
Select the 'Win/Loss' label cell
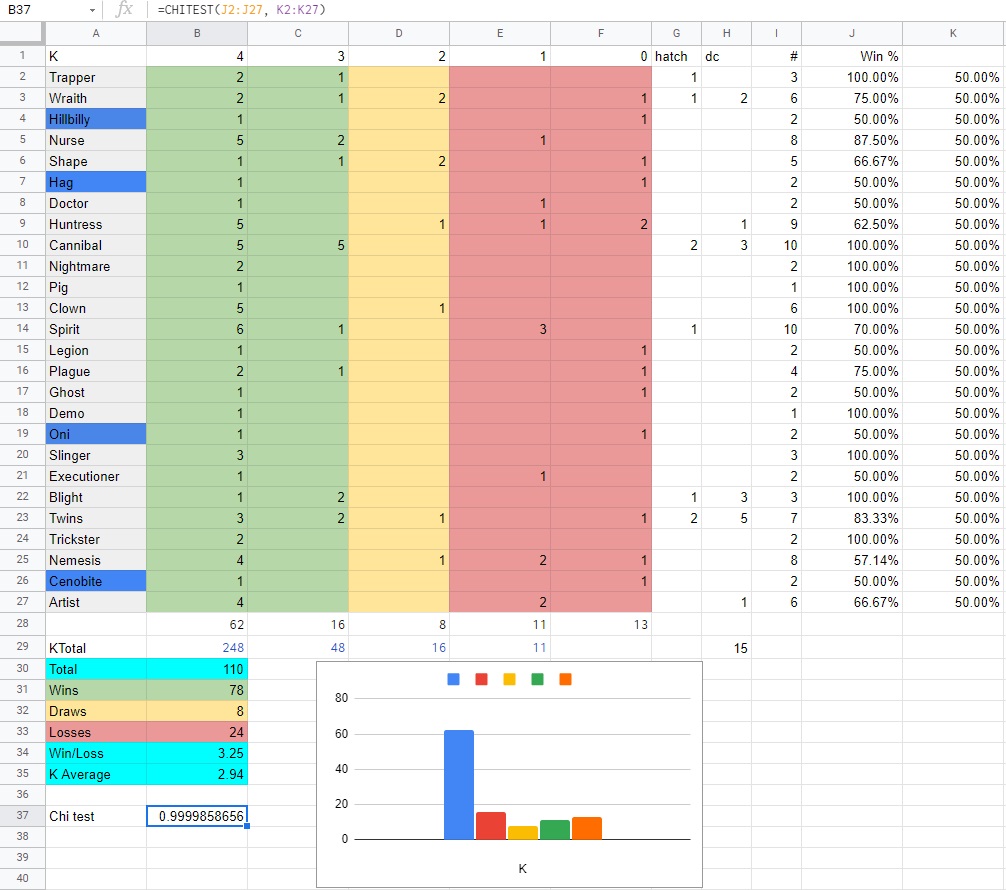[x=96, y=753]
